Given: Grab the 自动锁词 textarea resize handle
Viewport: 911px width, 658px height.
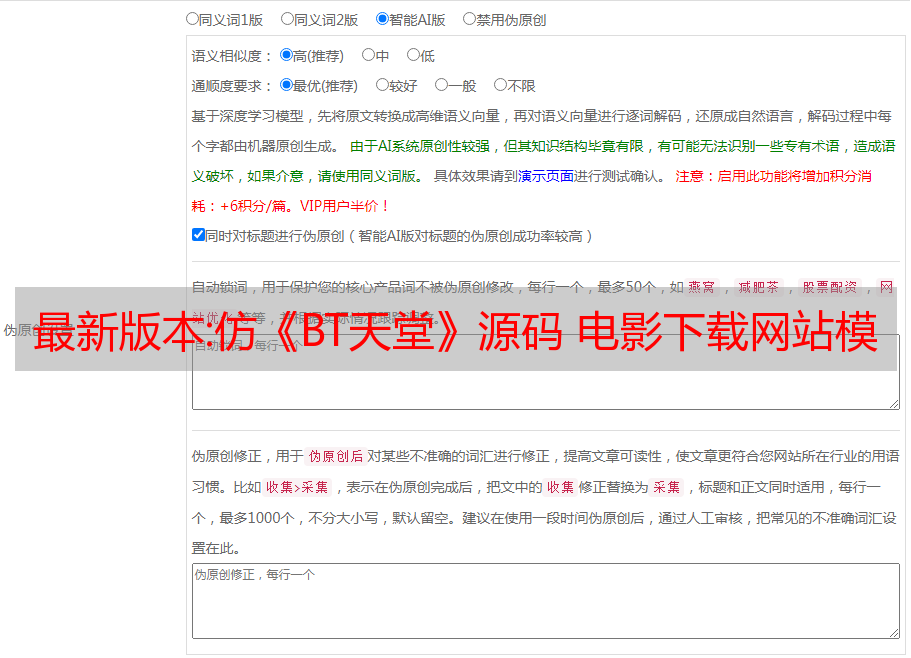Looking at the screenshot, I should (894, 404).
